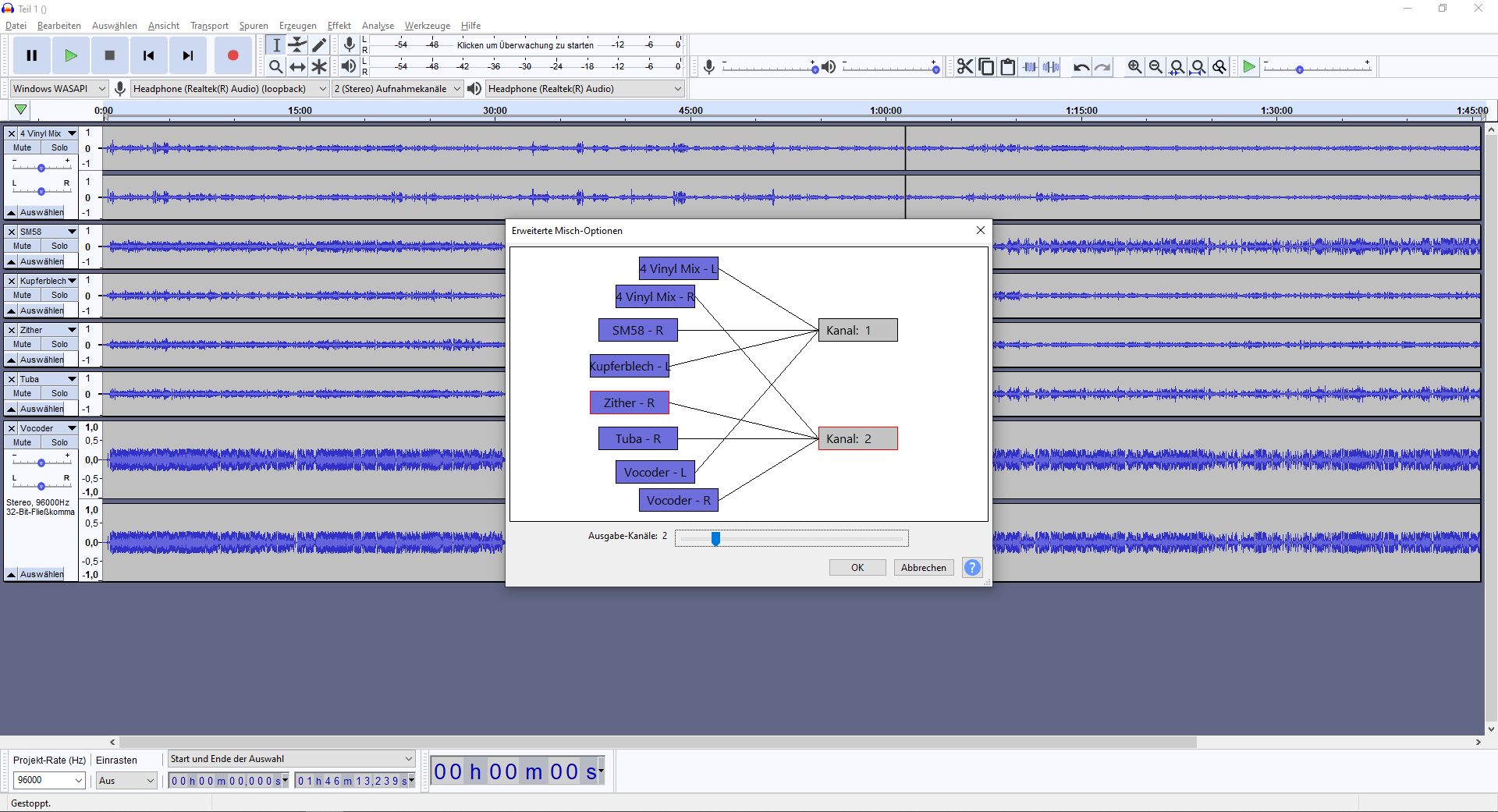
Task: Select the Draw pencil tool
Action: [319, 45]
